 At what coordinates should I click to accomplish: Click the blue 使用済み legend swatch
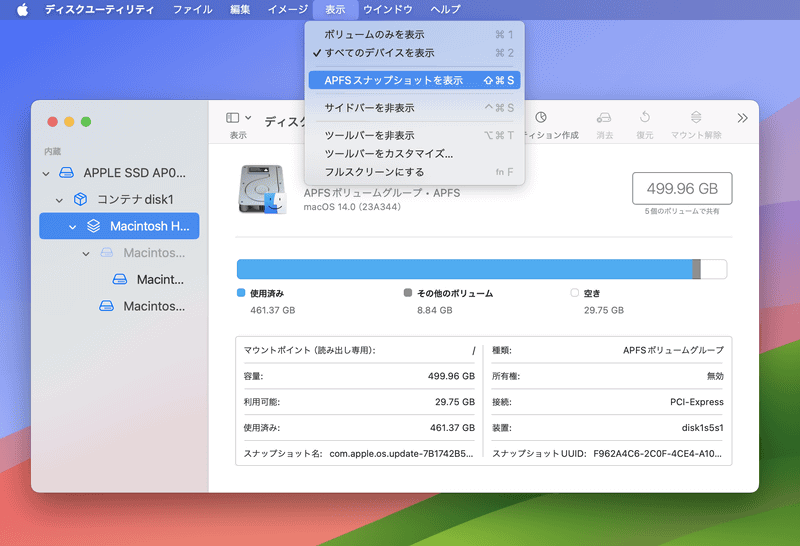[241, 292]
